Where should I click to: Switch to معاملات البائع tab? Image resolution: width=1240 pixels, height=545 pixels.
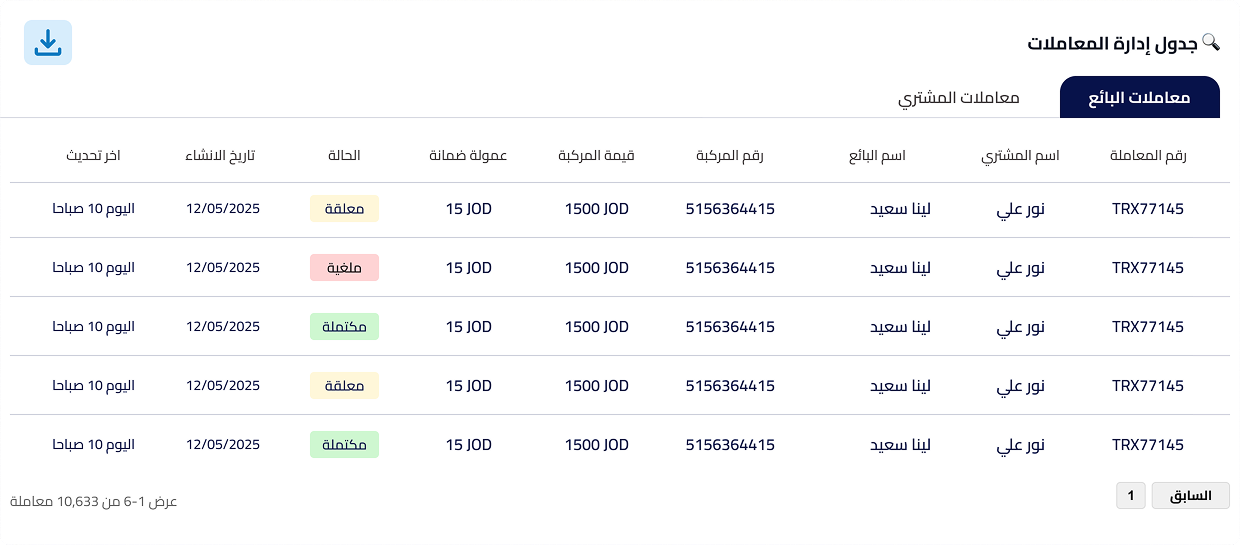tap(1139, 98)
